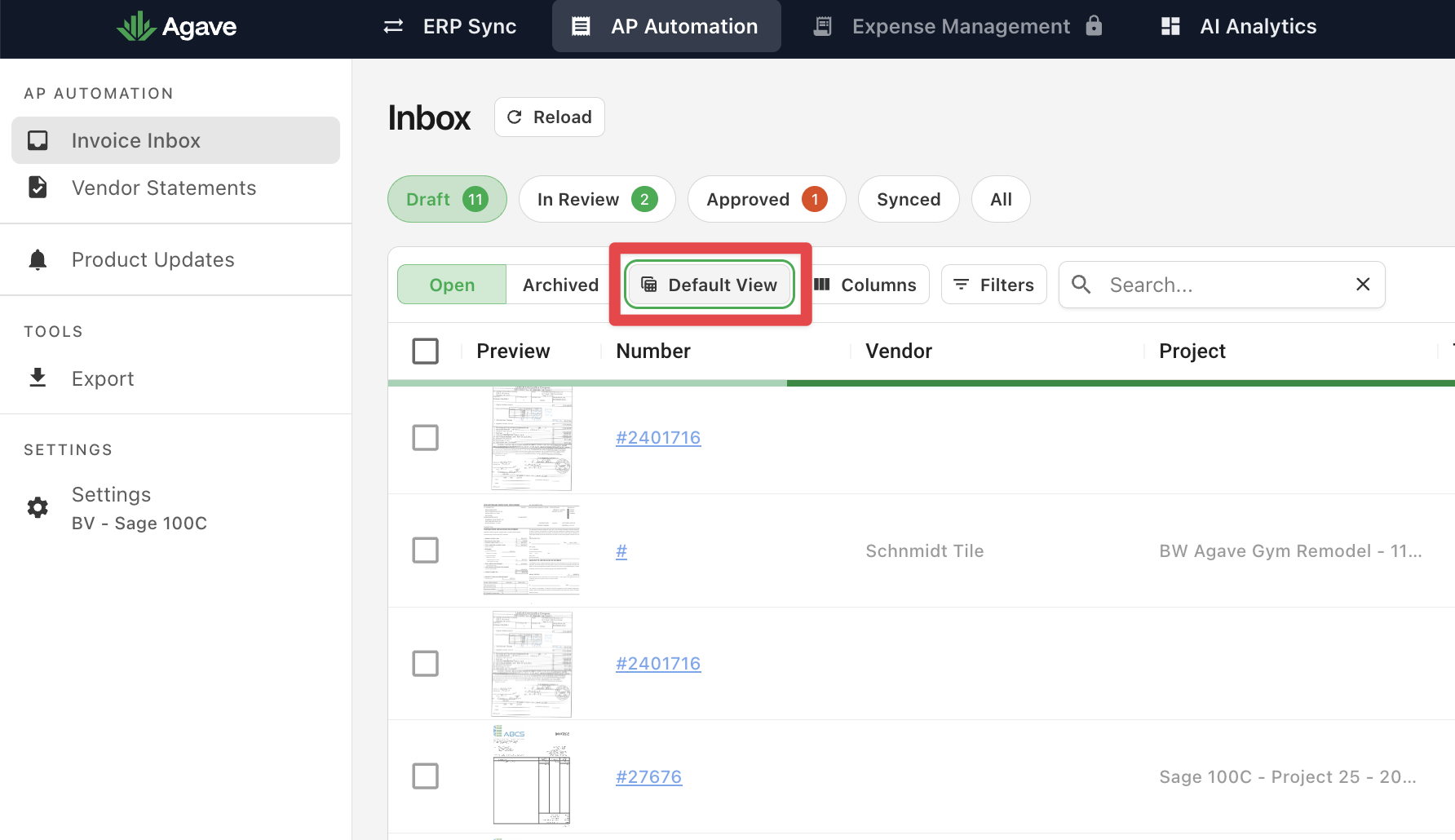Screen dimensions: 1455x840
Task: Click the Product Updates bell icon
Action: [x=38, y=259]
